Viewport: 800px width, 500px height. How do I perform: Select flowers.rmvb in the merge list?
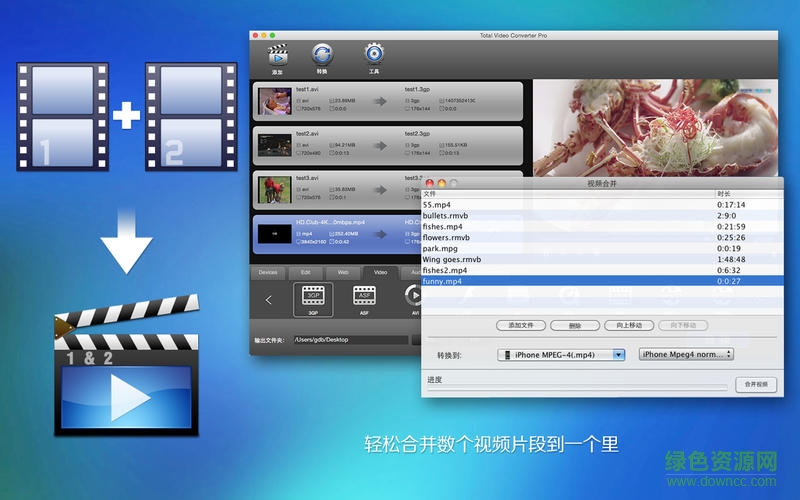coord(446,237)
